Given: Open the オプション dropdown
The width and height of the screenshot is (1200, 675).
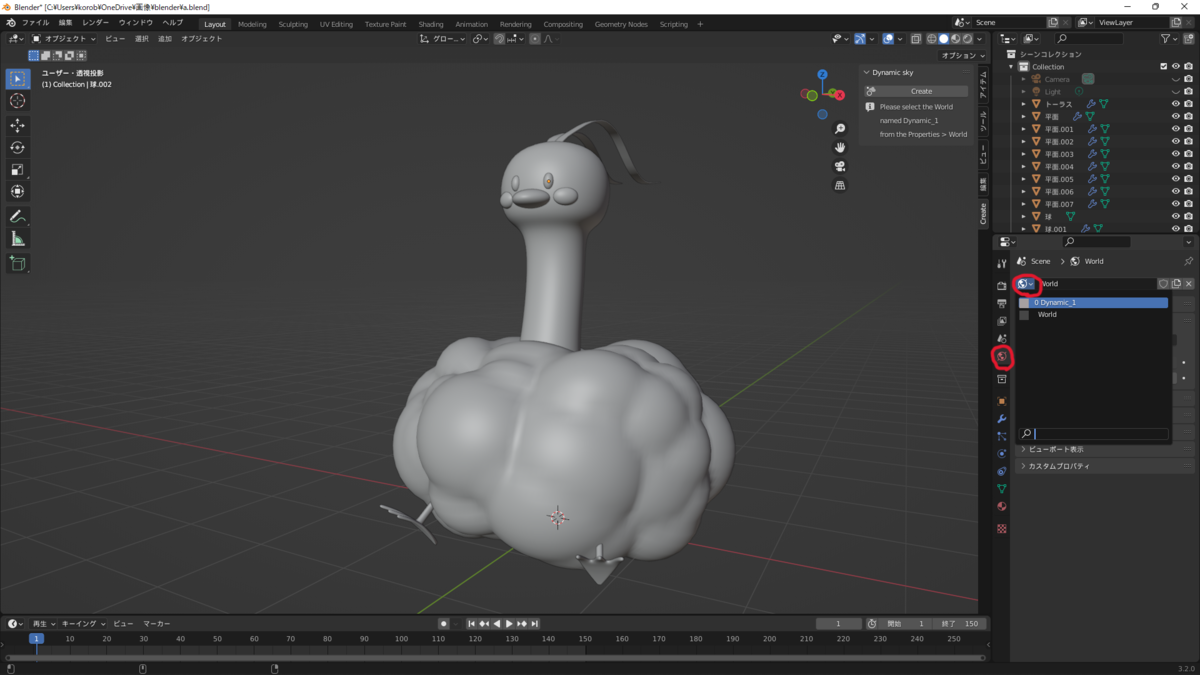Looking at the screenshot, I should 963,56.
